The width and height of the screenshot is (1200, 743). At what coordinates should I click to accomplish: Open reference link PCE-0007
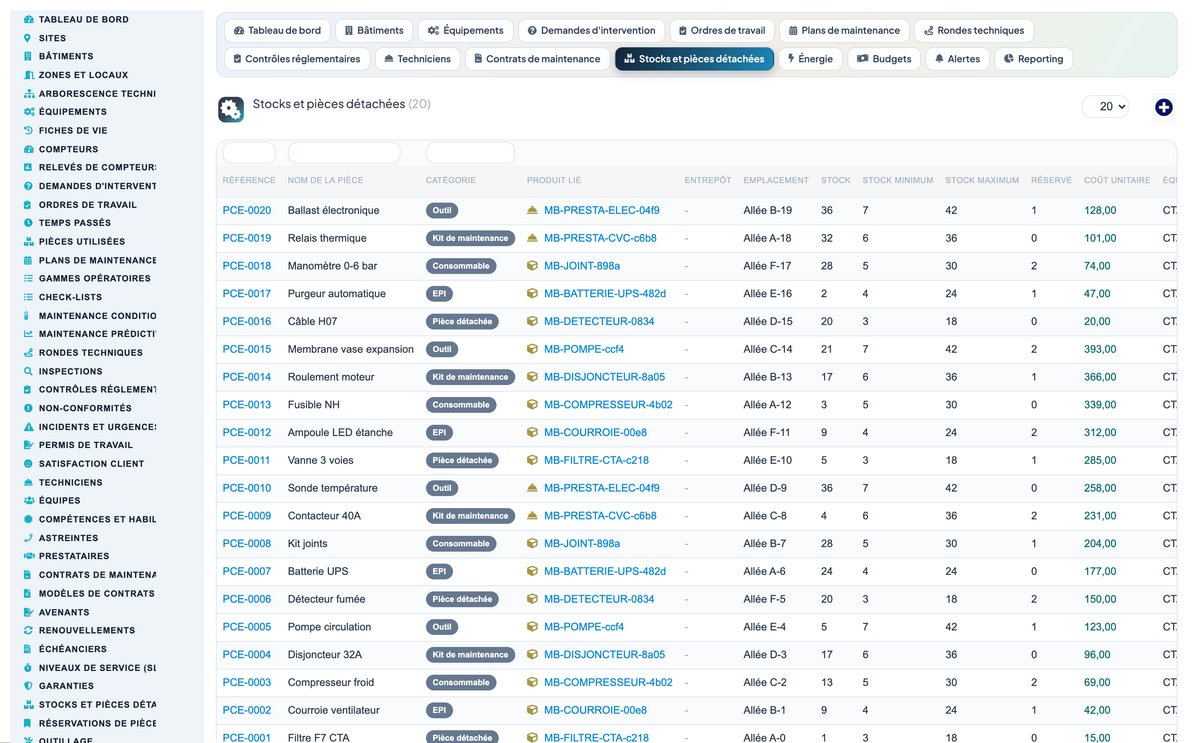246,572
